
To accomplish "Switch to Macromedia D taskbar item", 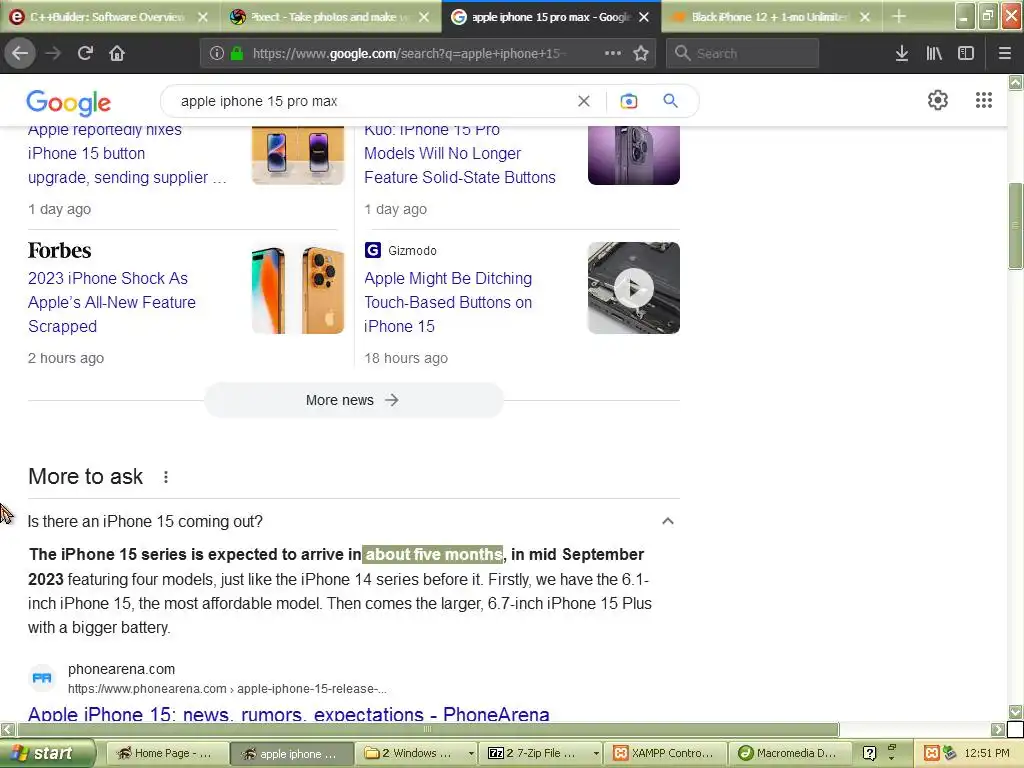I will [790, 753].
